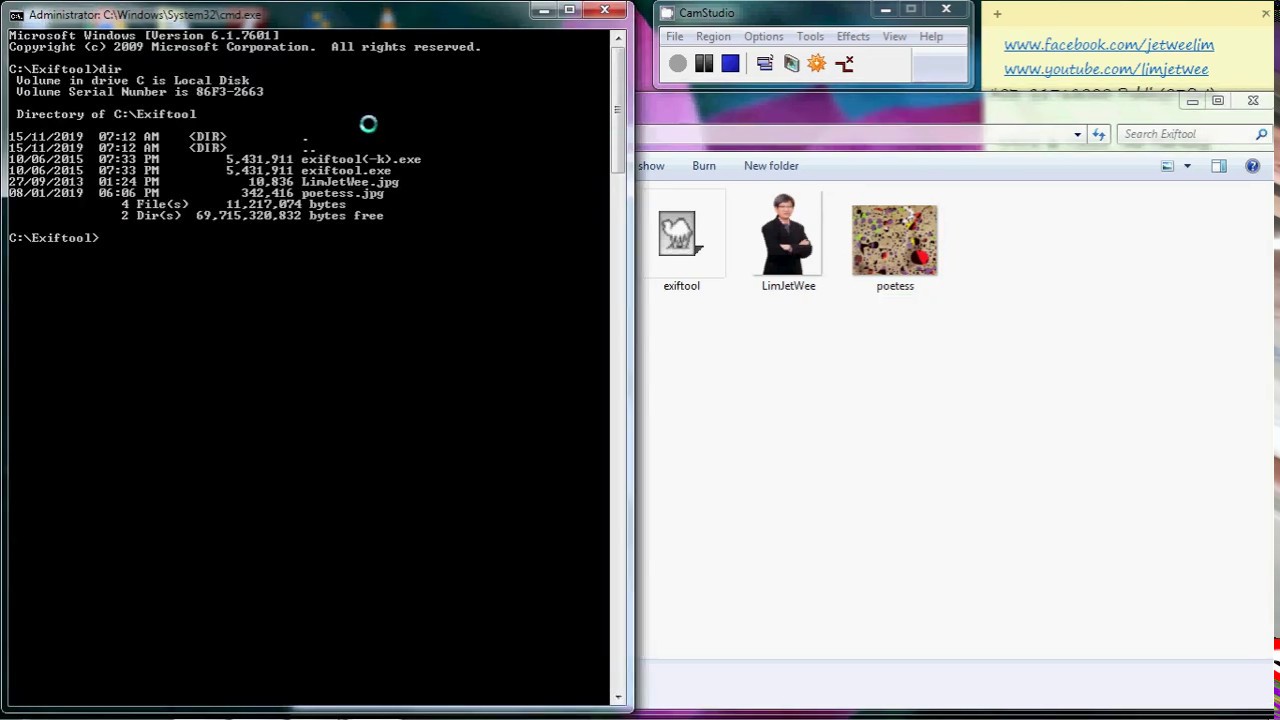1280x720 pixels.
Task: Click the CamStudio Record button
Action: click(678, 64)
